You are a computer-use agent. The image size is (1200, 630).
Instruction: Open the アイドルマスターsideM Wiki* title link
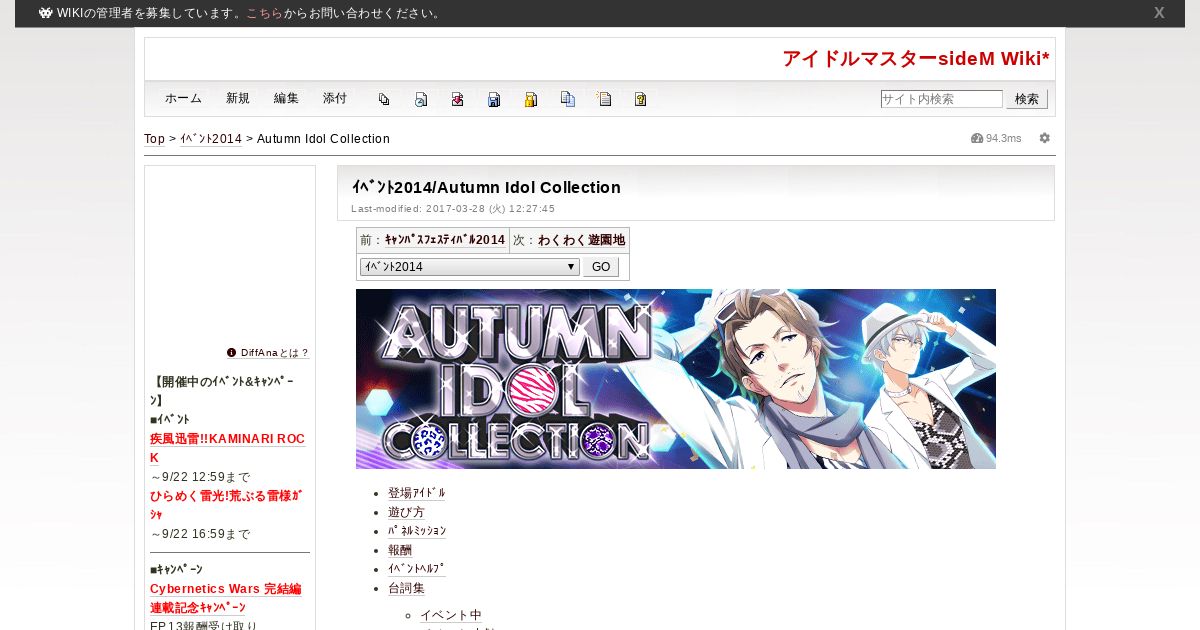(916, 59)
